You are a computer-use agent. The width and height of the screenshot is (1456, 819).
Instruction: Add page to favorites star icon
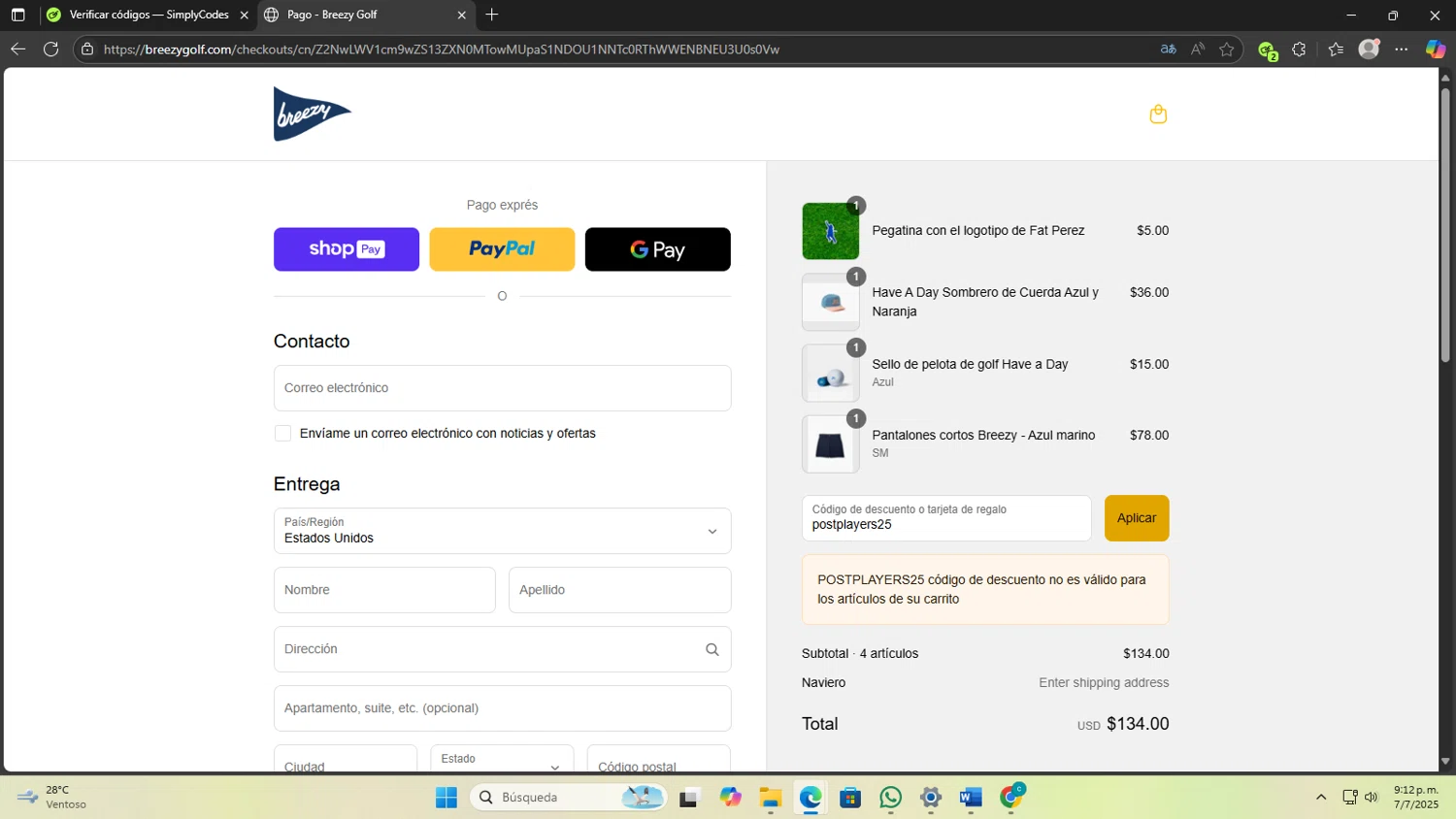[x=1227, y=49]
